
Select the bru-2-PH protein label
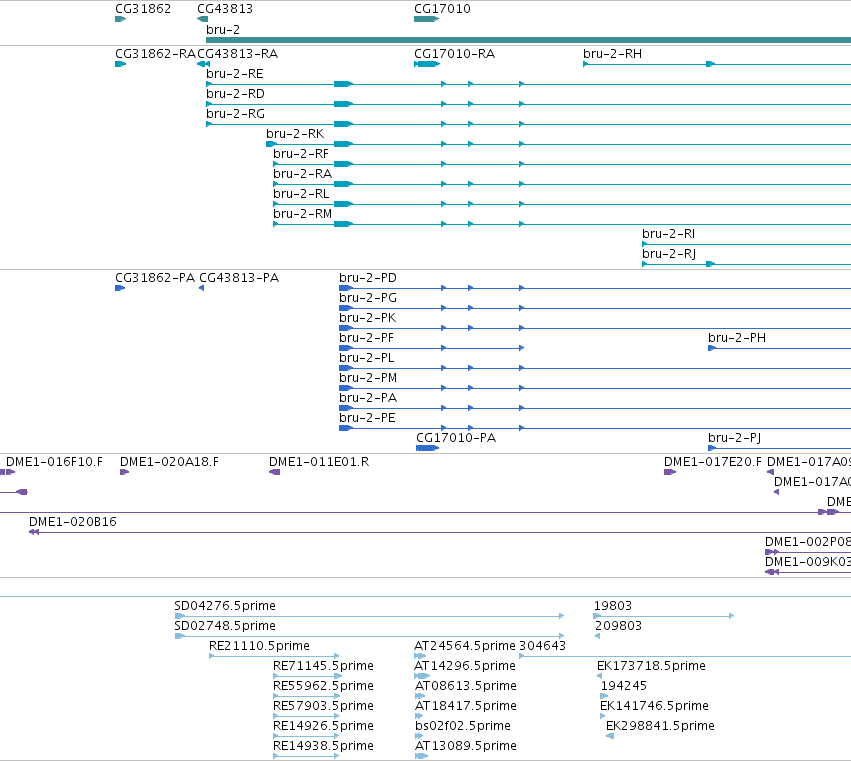pos(737,338)
